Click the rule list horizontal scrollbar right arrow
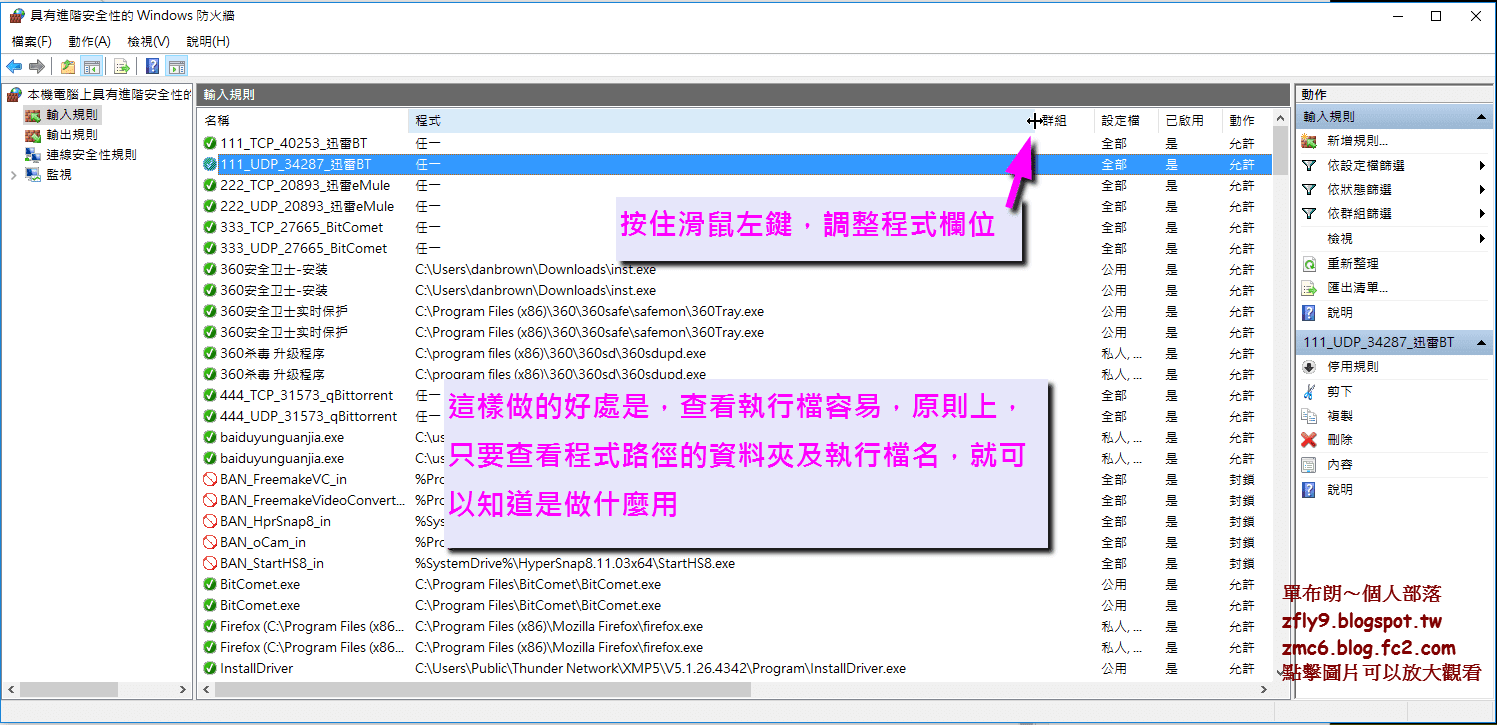This screenshot has height=725, width=1497. coord(1264,689)
